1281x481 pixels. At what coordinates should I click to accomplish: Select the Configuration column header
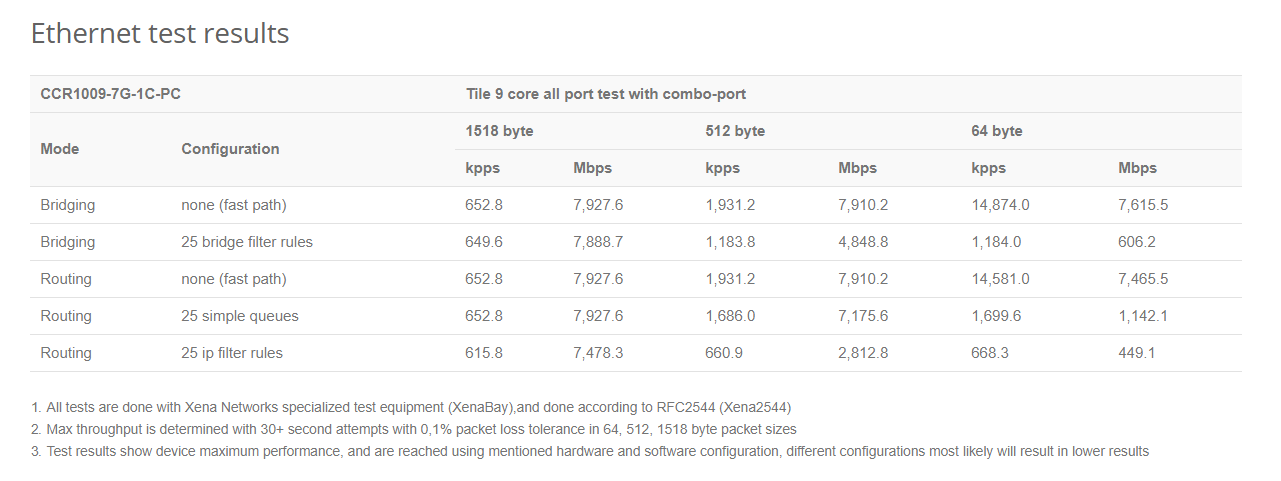point(230,149)
